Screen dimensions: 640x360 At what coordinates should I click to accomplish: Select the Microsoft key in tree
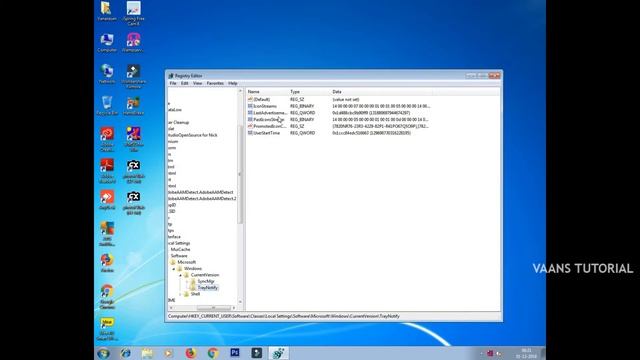(x=187, y=262)
